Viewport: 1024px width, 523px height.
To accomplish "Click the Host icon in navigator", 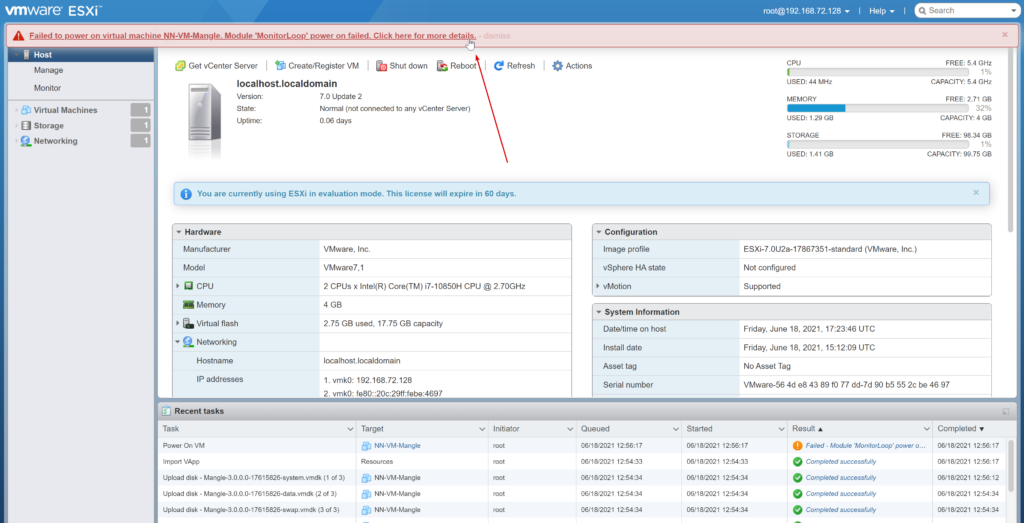I will coord(26,55).
